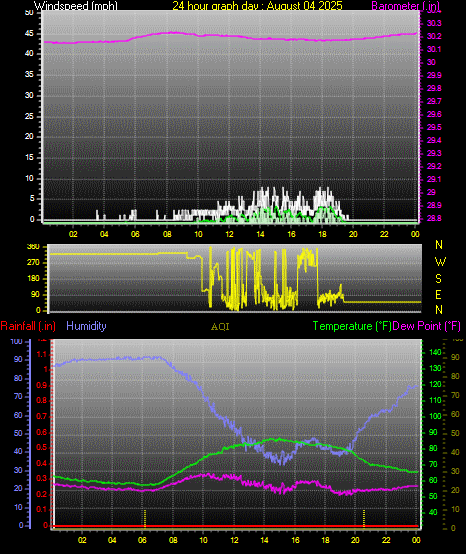Image resolution: width=466 pixels, height=554 pixels.
Task: Click the 'Barometer (.in)' axis label
Action: pos(406,6)
